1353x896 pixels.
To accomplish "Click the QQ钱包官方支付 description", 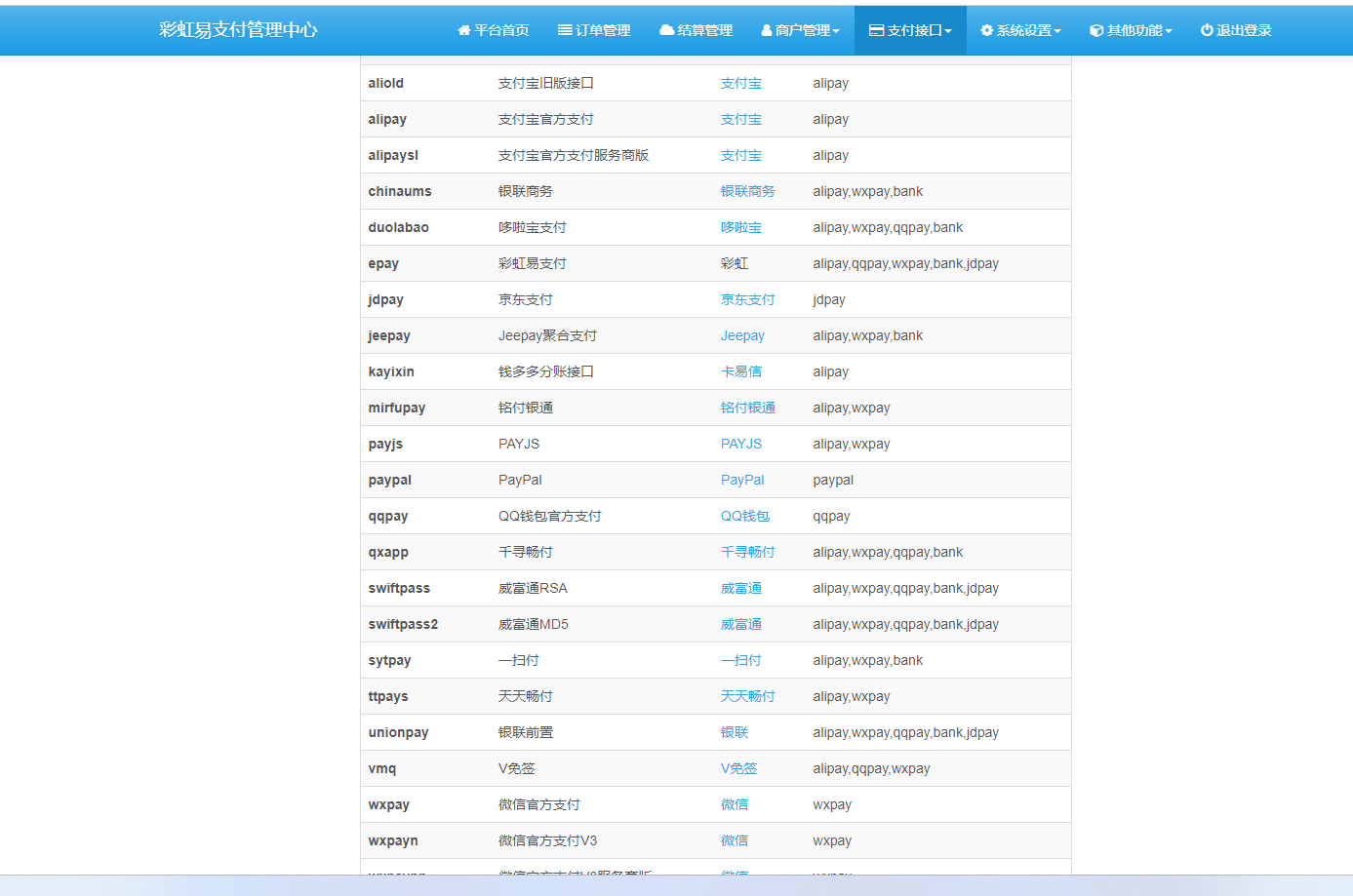I will (x=550, y=517).
